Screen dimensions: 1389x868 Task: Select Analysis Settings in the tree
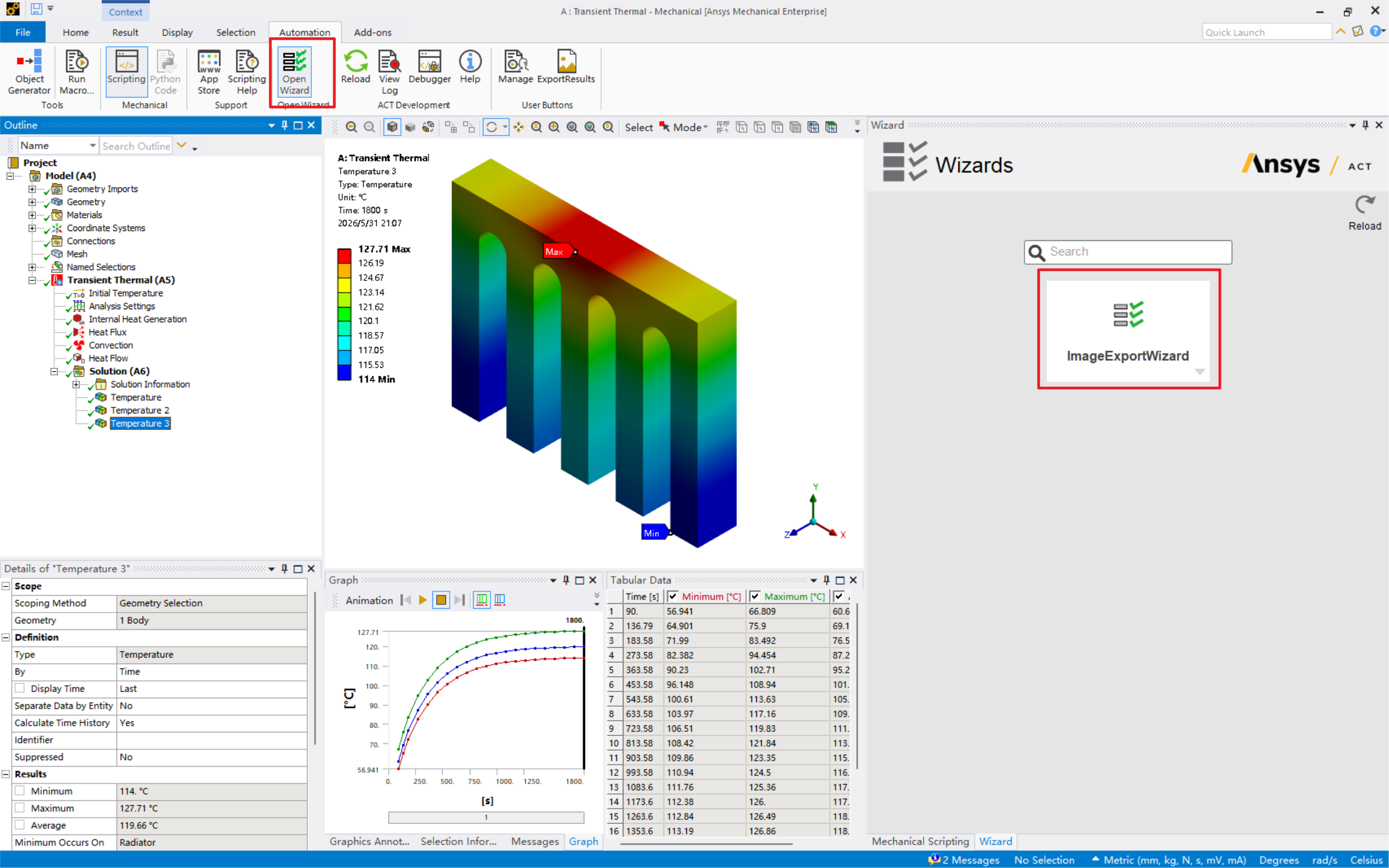coord(122,307)
